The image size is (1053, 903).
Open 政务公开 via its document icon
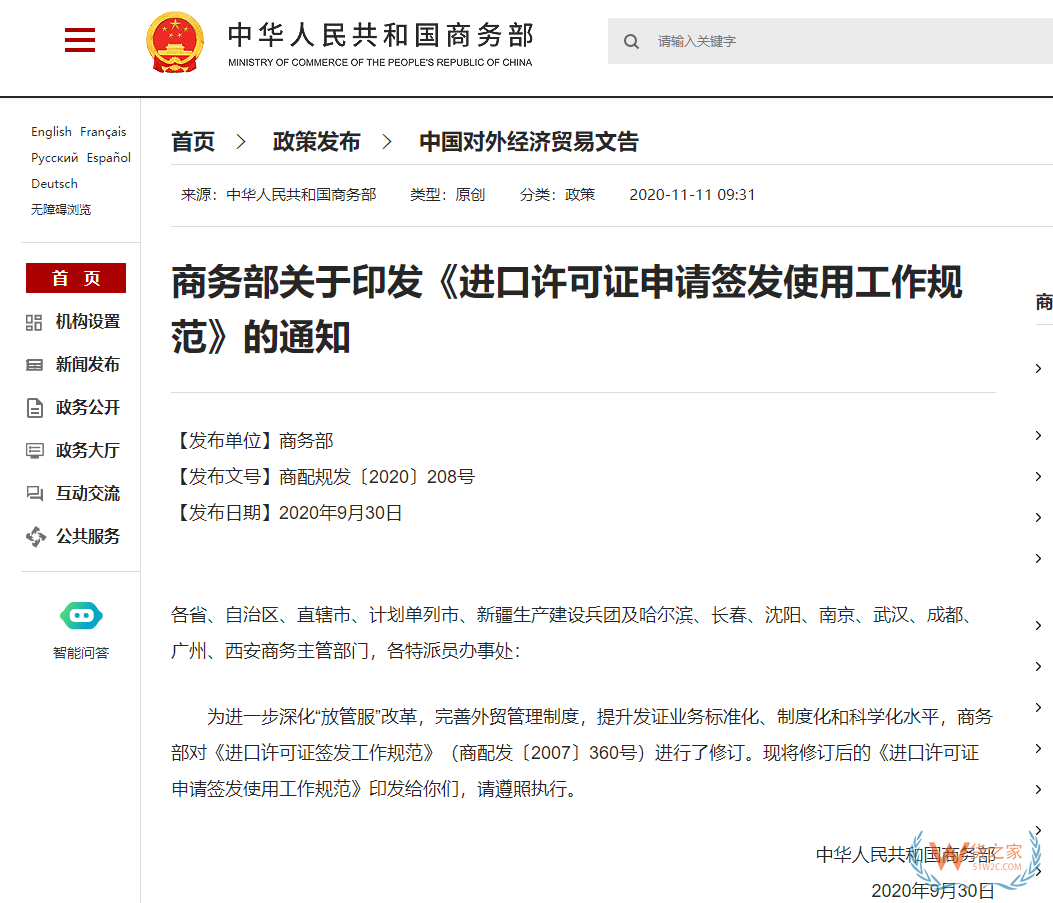coord(34,407)
